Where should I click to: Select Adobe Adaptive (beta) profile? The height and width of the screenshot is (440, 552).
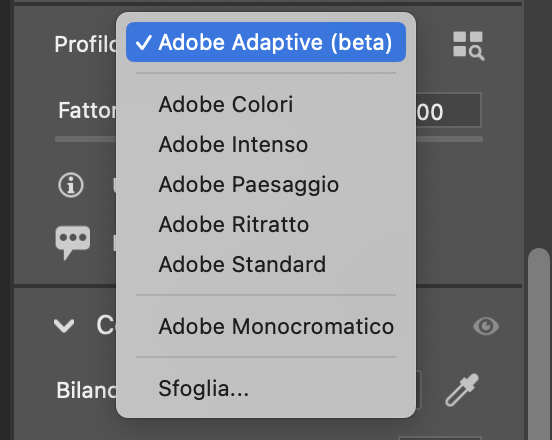click(266, 42)
